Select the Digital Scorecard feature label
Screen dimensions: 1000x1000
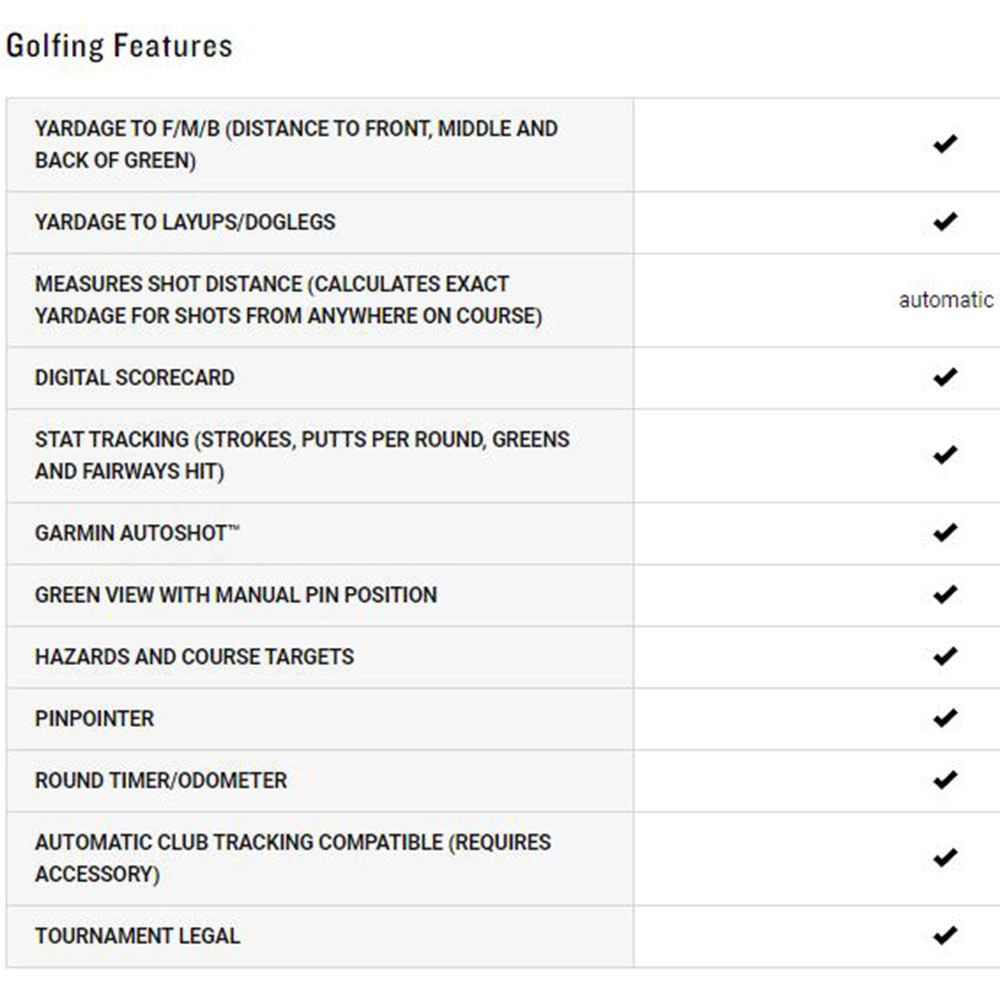click(135, 378)
